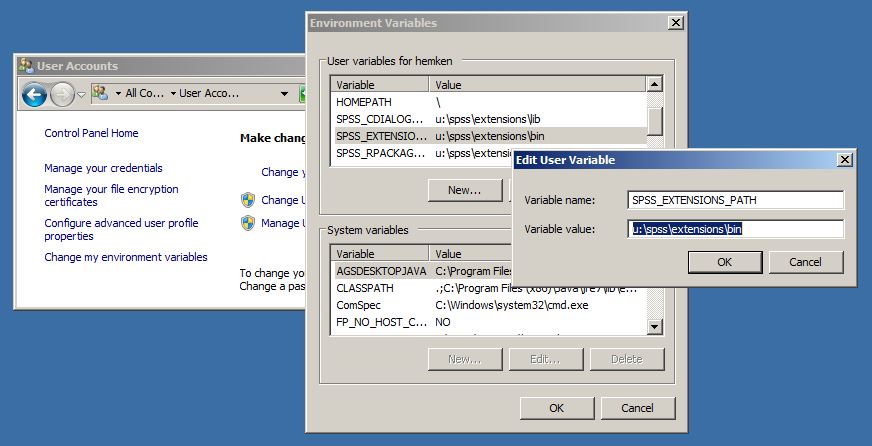Select the SPSS_CDIALOG... user variable row
This screenshot has height=446, width=872.
pos(490,119)
